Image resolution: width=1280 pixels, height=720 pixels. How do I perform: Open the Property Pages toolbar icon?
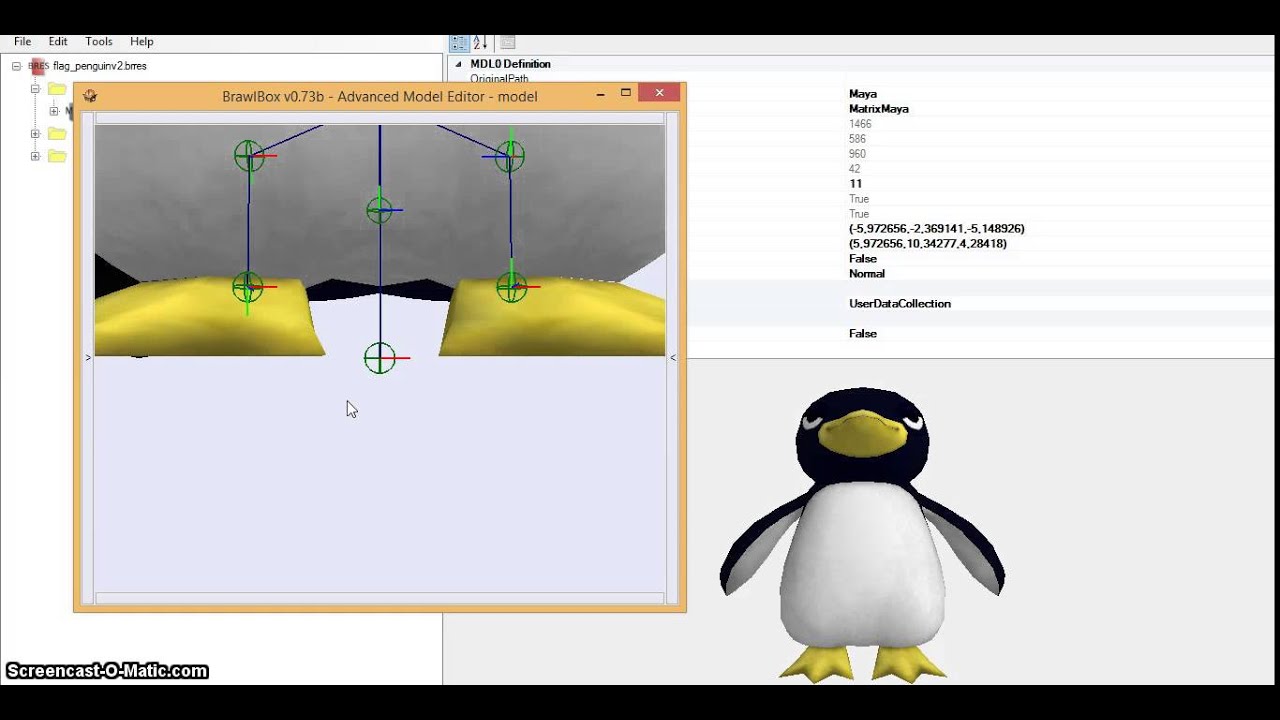(x=508, y=43)
